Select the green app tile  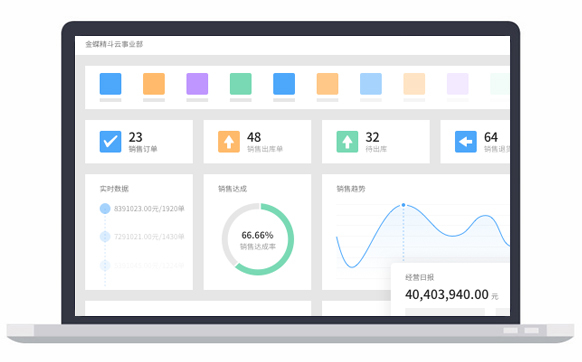[241, 84]
